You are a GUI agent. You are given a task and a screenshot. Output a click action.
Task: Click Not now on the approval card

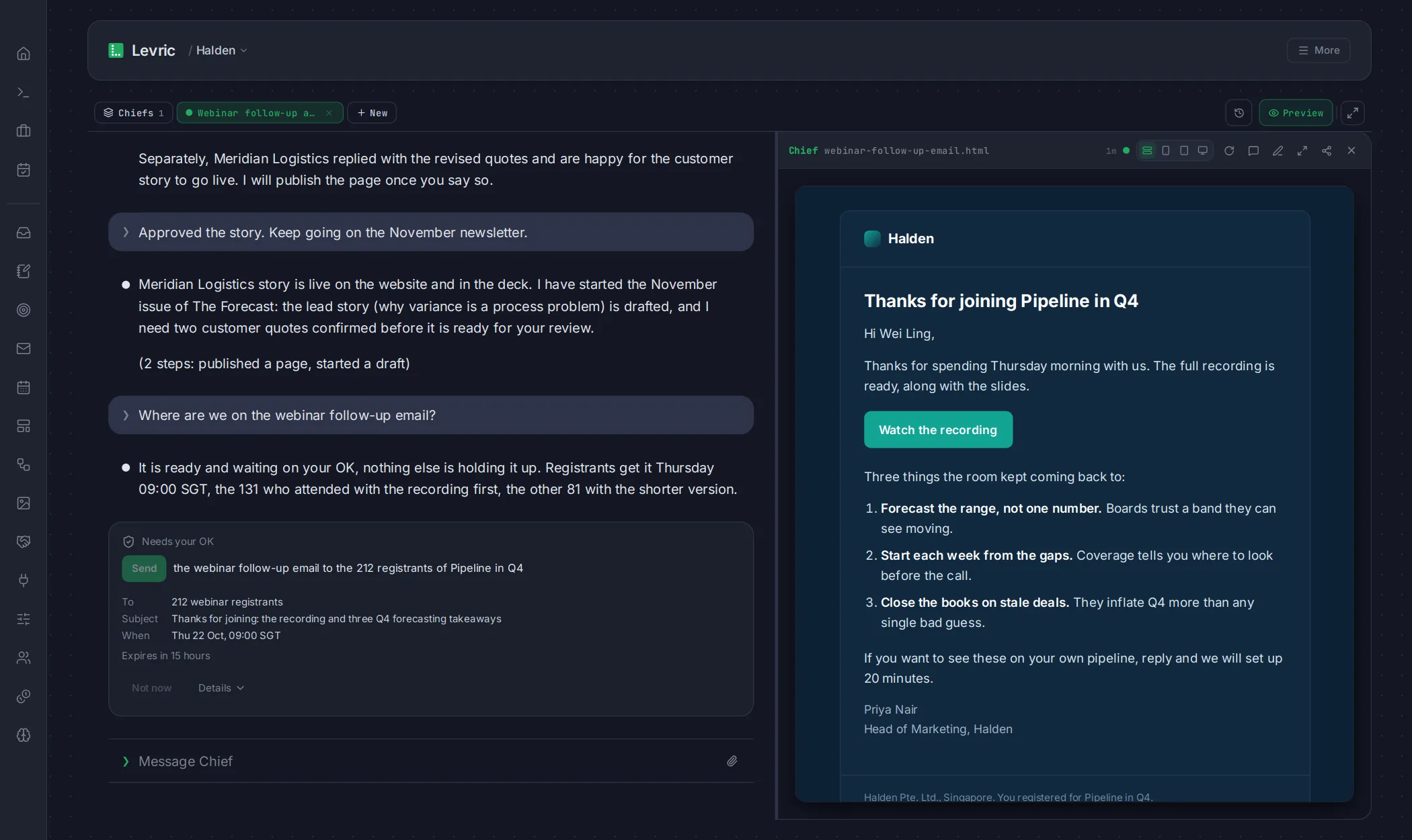[x=151, y=688]
